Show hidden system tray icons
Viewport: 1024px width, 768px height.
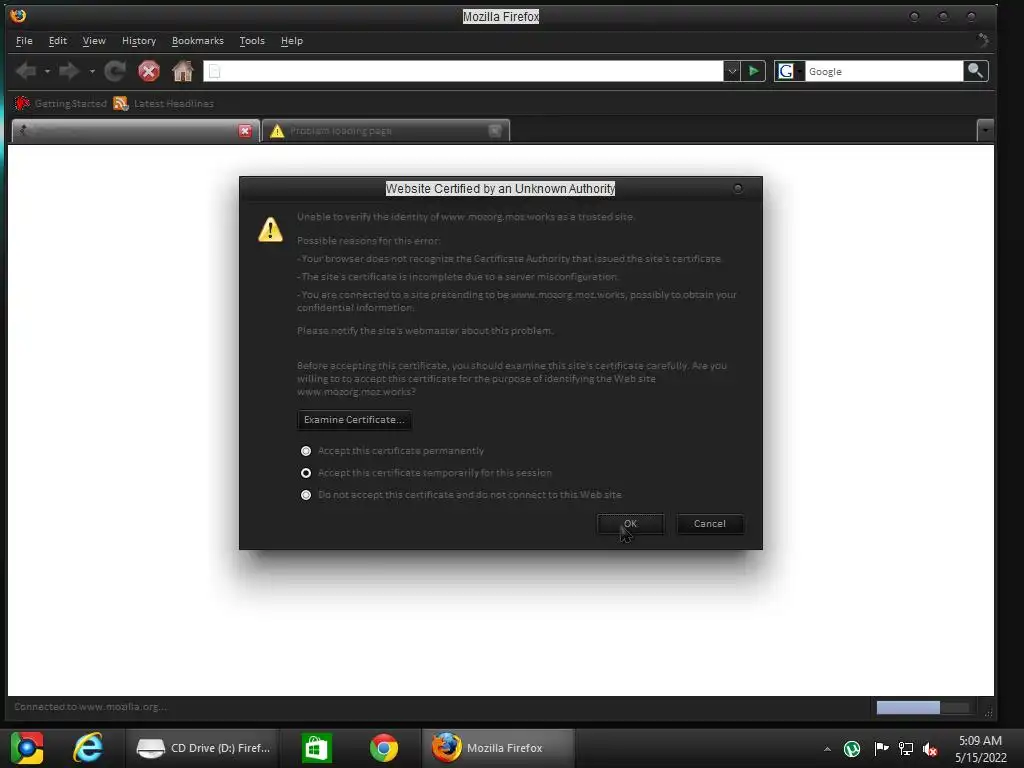[827, 749]
